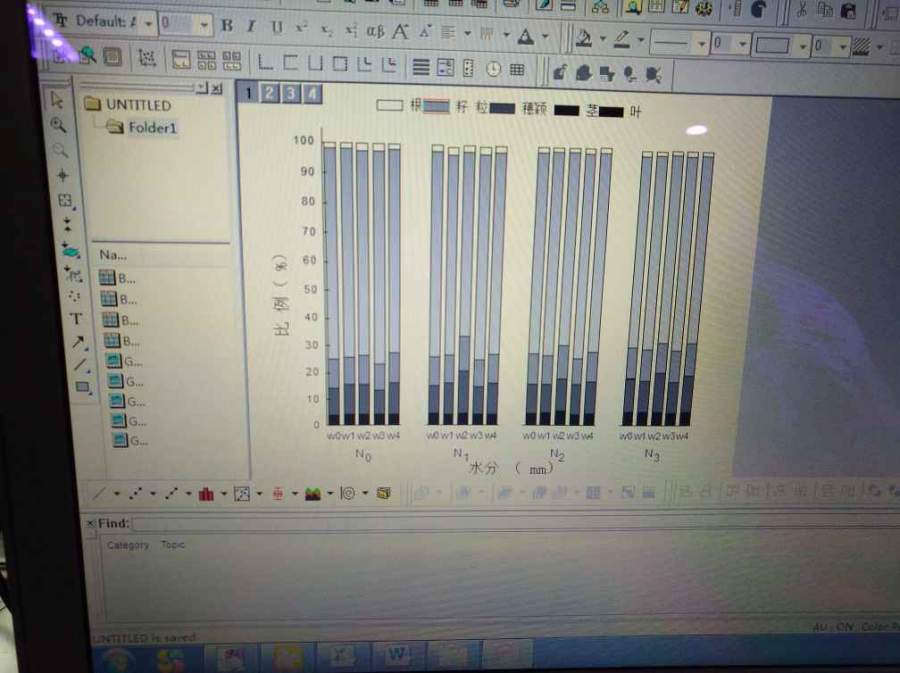Select the teal Region Mask tool

tap(70, 251)
